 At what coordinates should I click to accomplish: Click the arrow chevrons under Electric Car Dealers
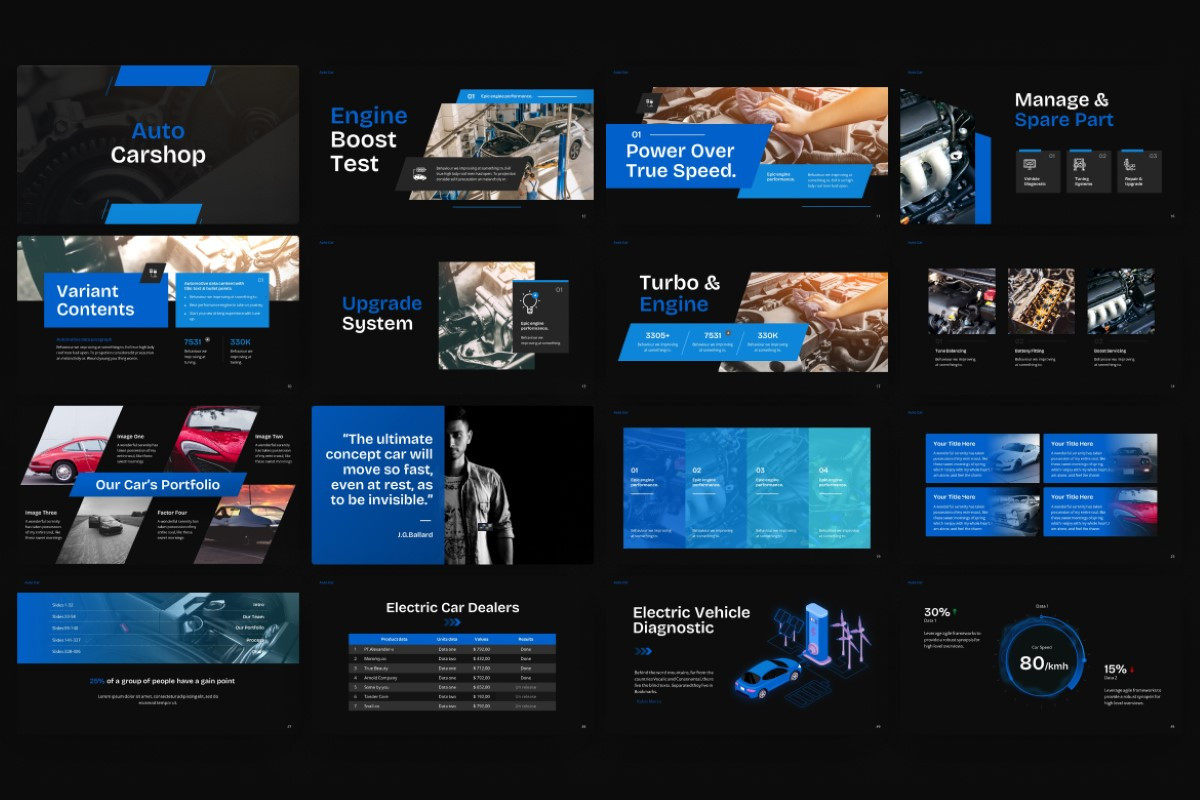452,622
